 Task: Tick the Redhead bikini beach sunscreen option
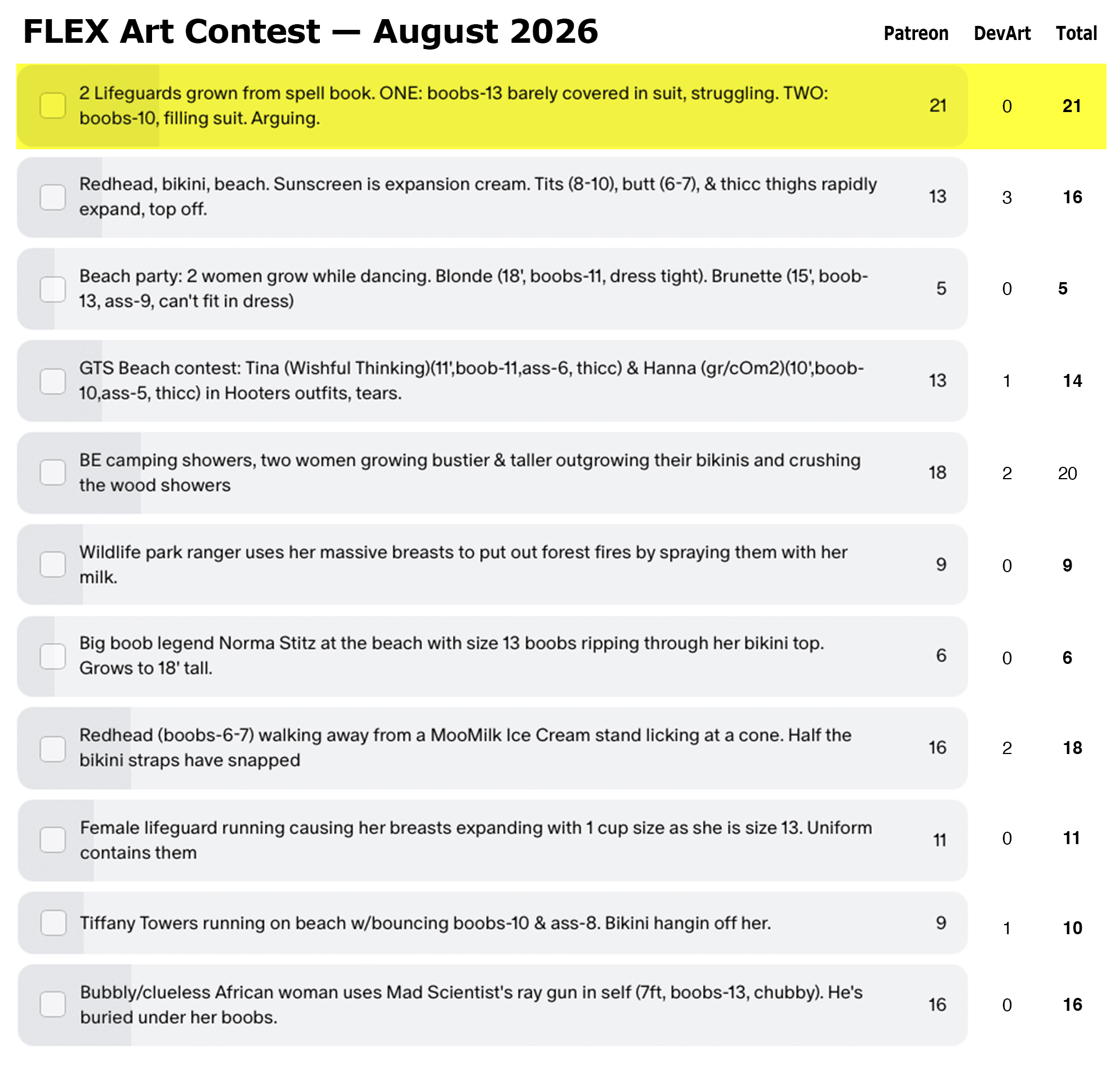point(52,197)
